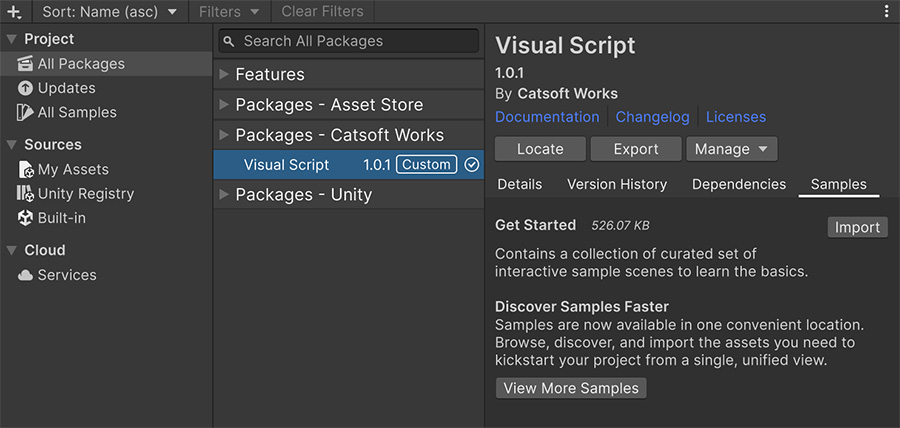
Task: Click the Unity Registry icon
Action: pyautogui.click(x=25, y=194)
